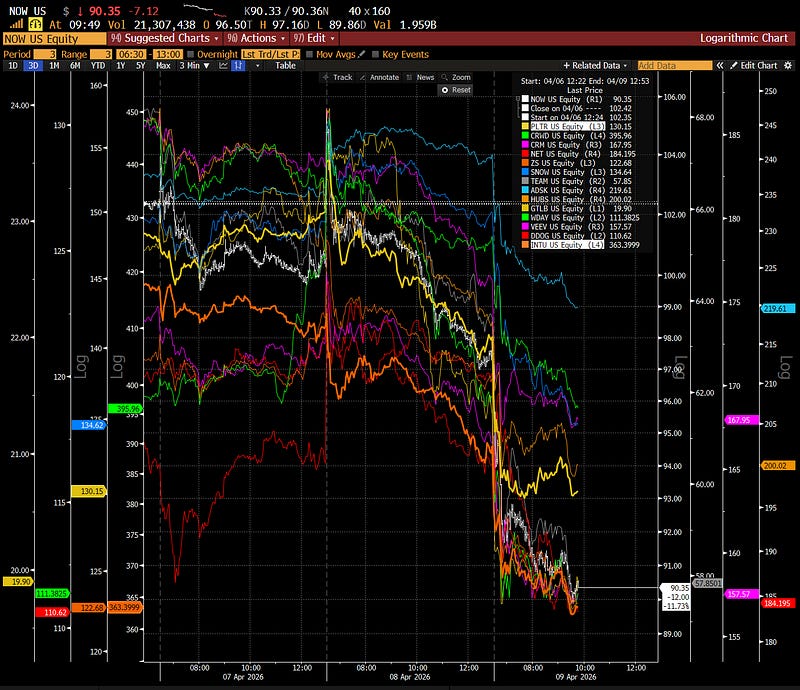Click the 13:00 end time field
The image size is (800, 690).
click(168, 54)
